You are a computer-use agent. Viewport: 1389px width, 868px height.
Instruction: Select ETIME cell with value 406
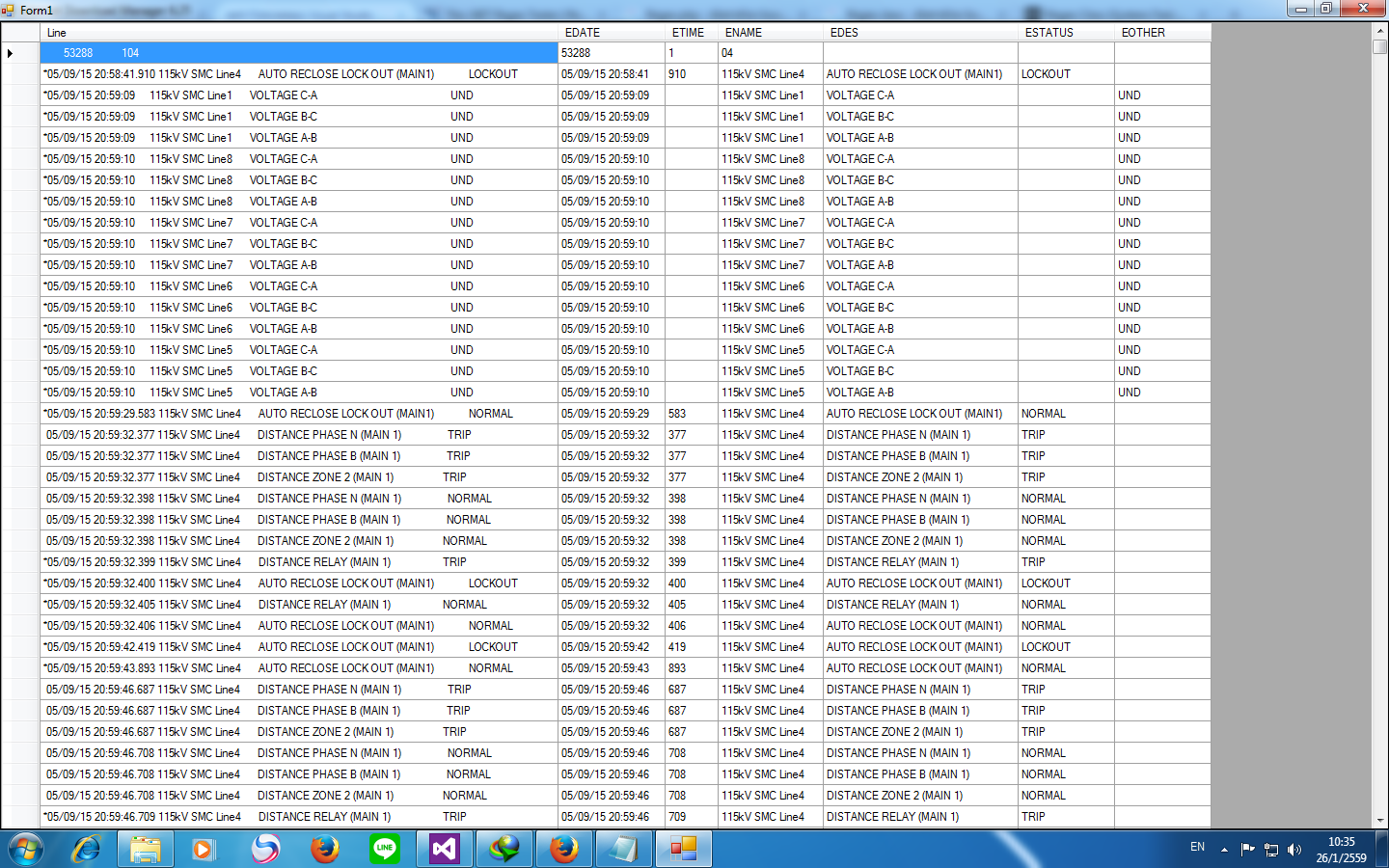point(692,626)
